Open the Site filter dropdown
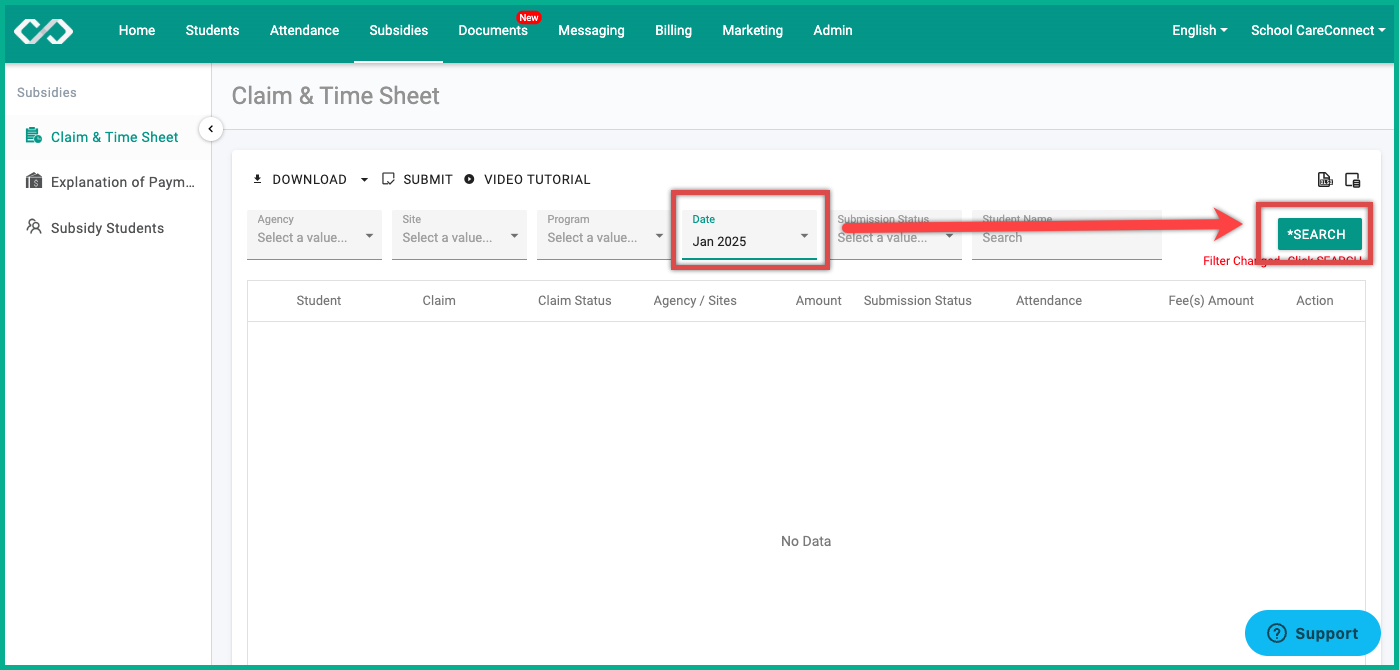 pyautogui.click(x=459, y=234)
